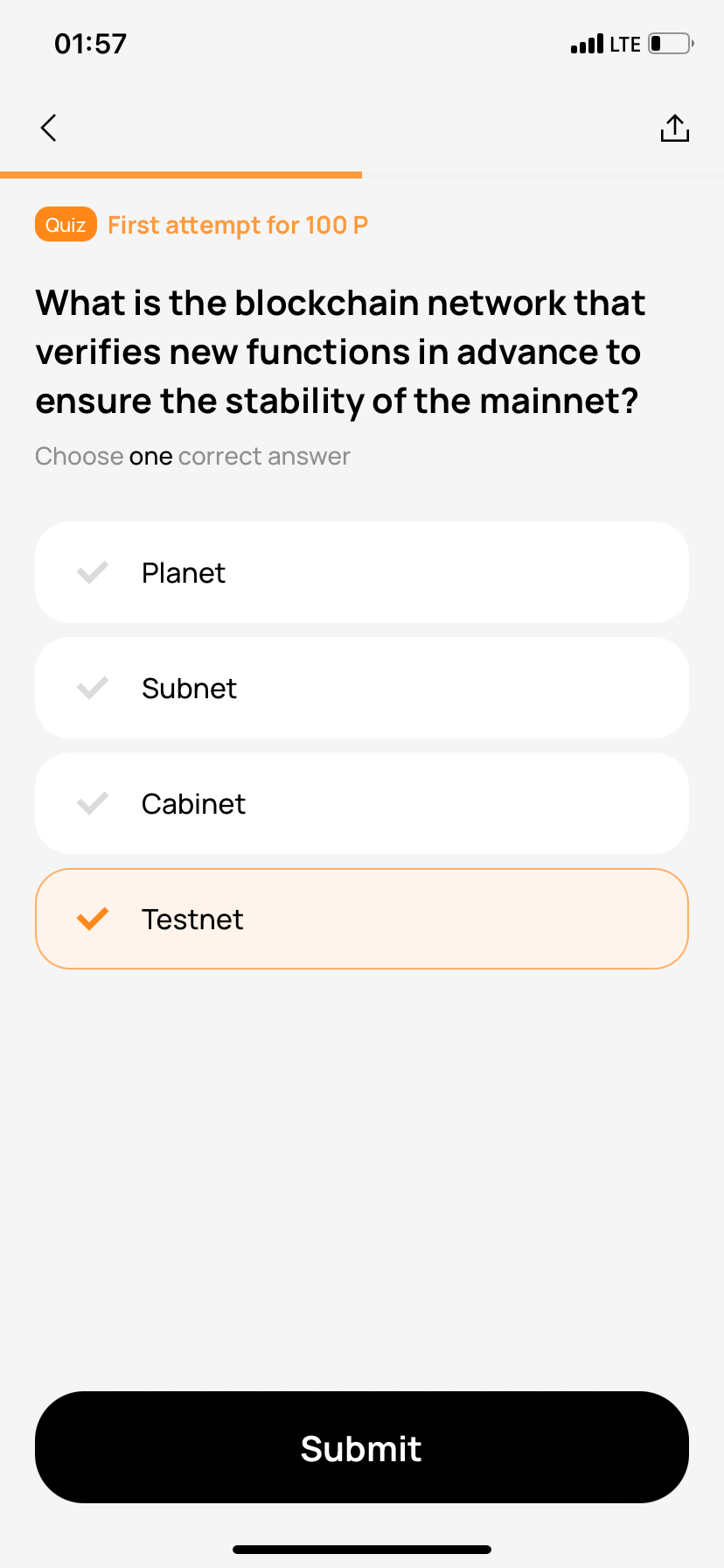Click the grey checkmark beside Planet
Image resolution: width=724 pixels, height=1568 pixels.
(92, 572)
